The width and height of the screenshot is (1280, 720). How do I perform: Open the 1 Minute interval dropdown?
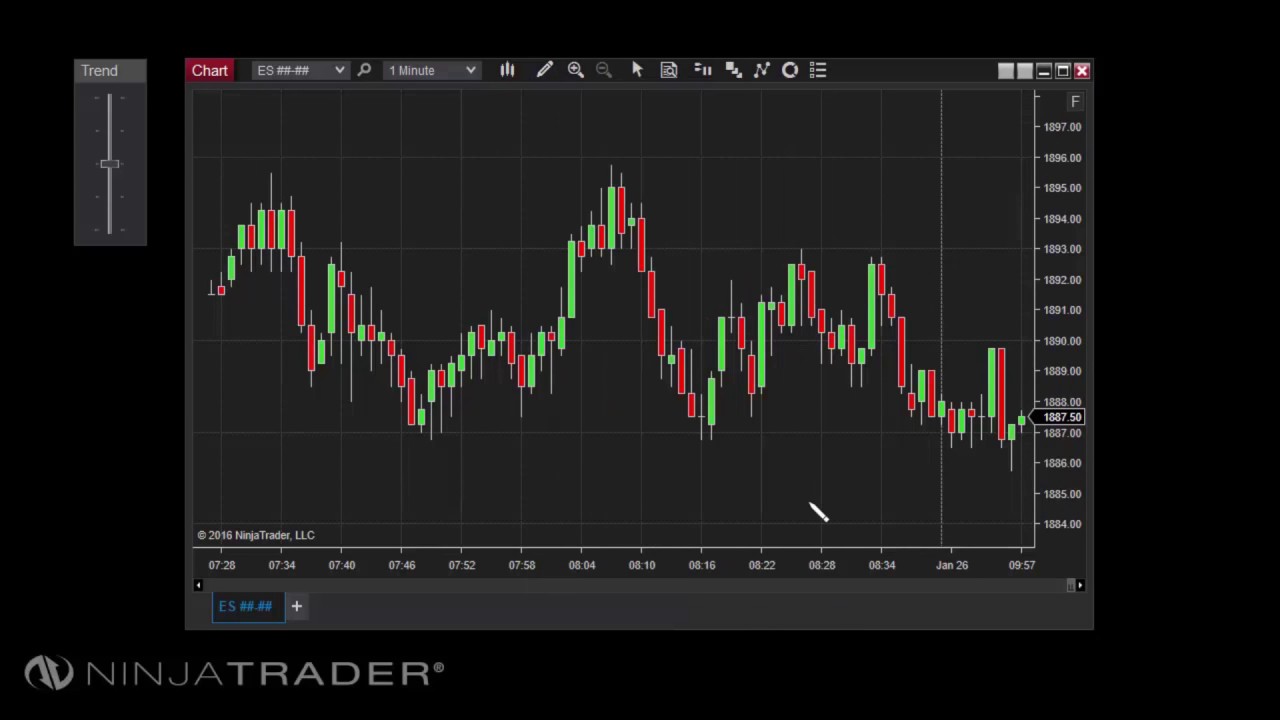431,70
